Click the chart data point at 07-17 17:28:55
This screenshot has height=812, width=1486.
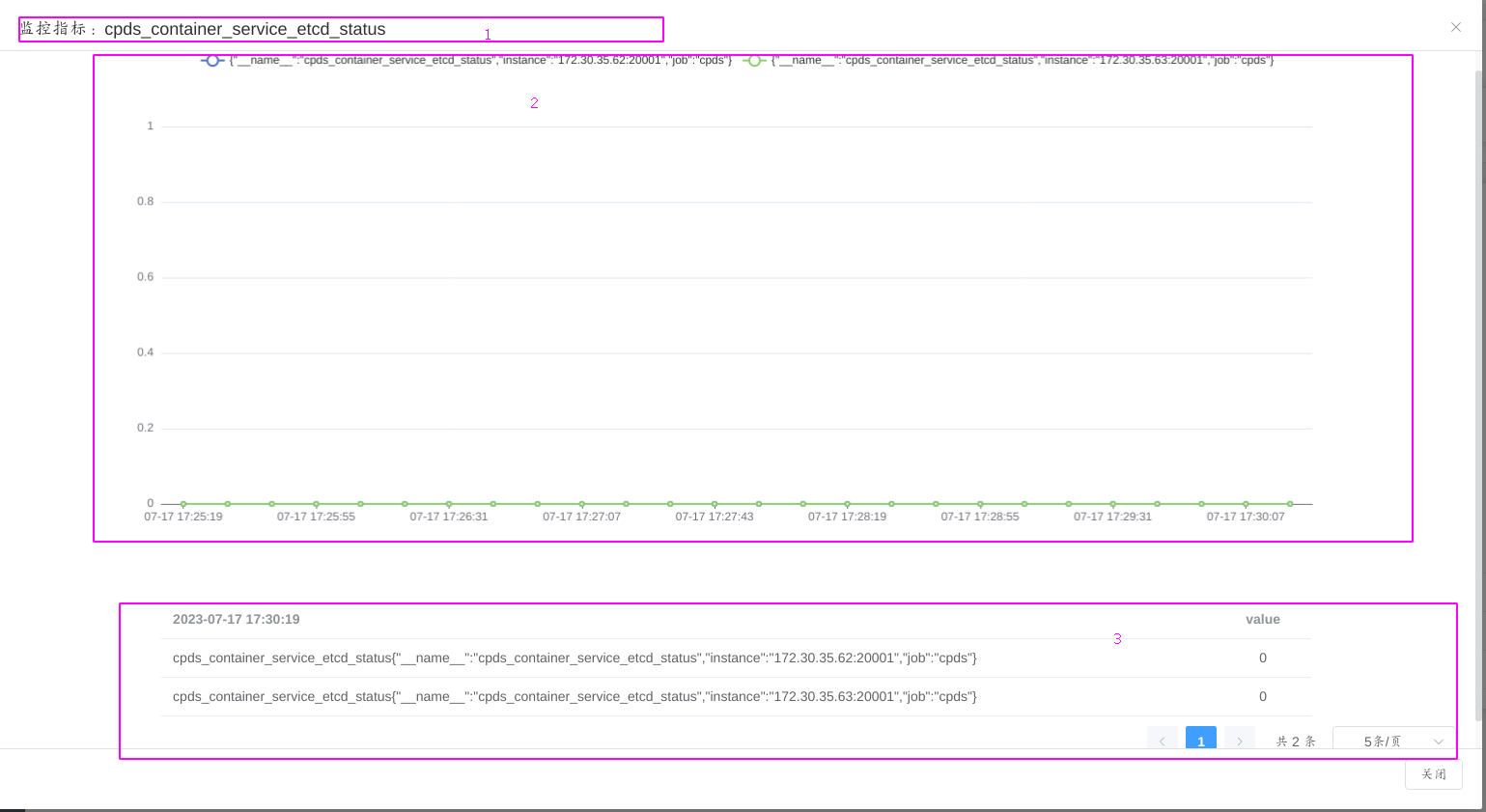point(980,504)
